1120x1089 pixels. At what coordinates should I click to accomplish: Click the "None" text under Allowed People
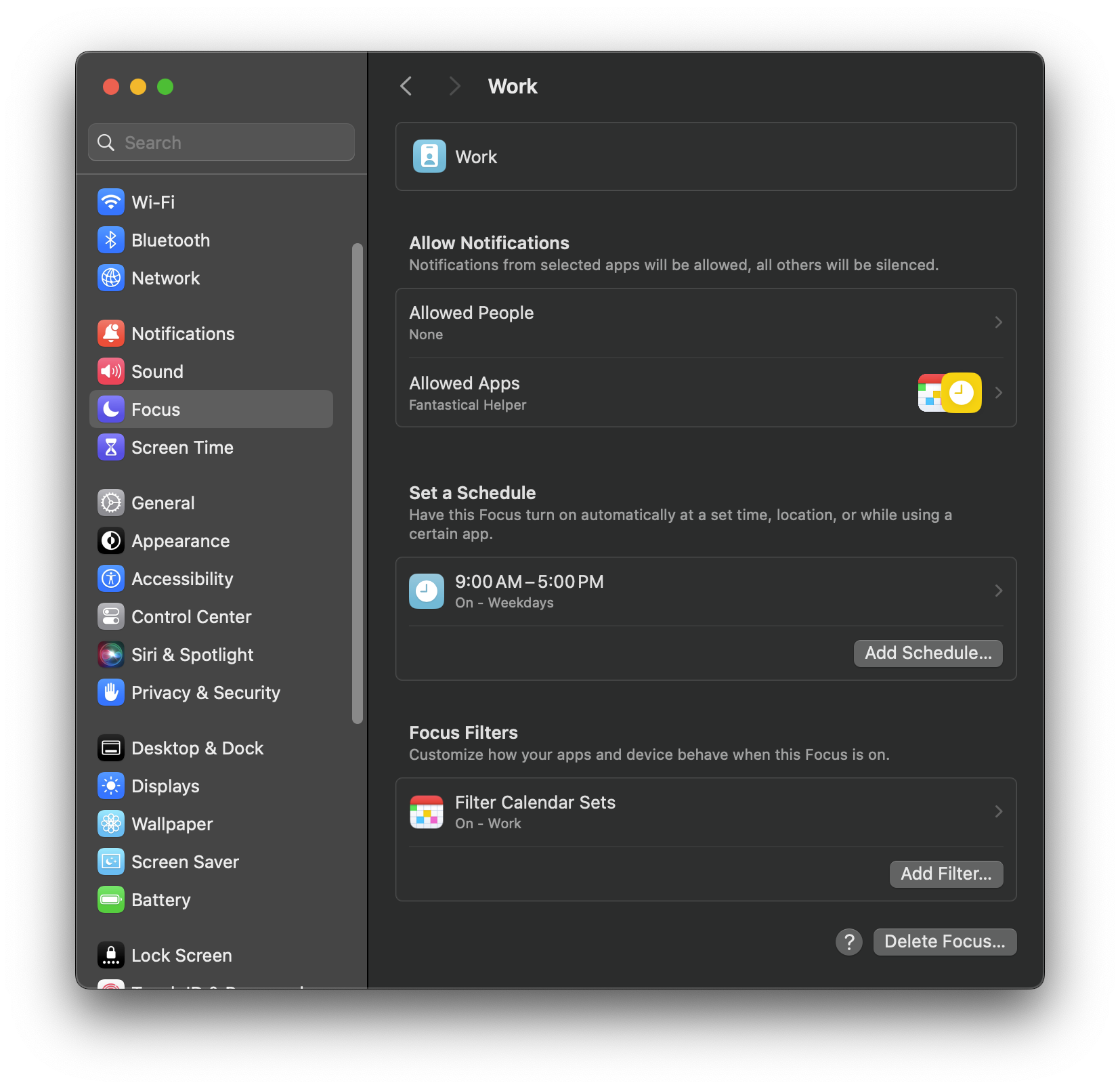(x=426, y=335)
